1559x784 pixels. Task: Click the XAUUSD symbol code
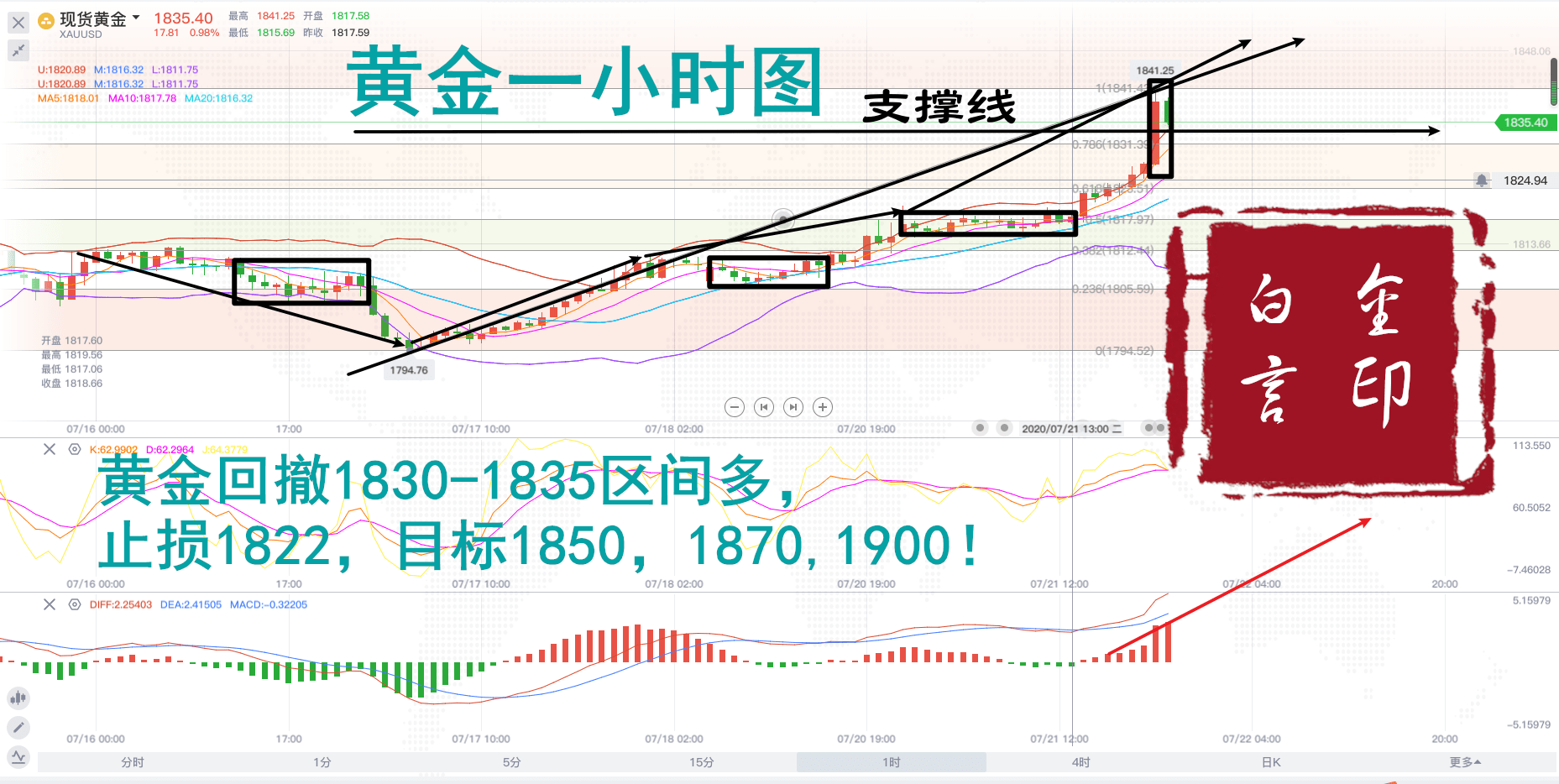81,34
